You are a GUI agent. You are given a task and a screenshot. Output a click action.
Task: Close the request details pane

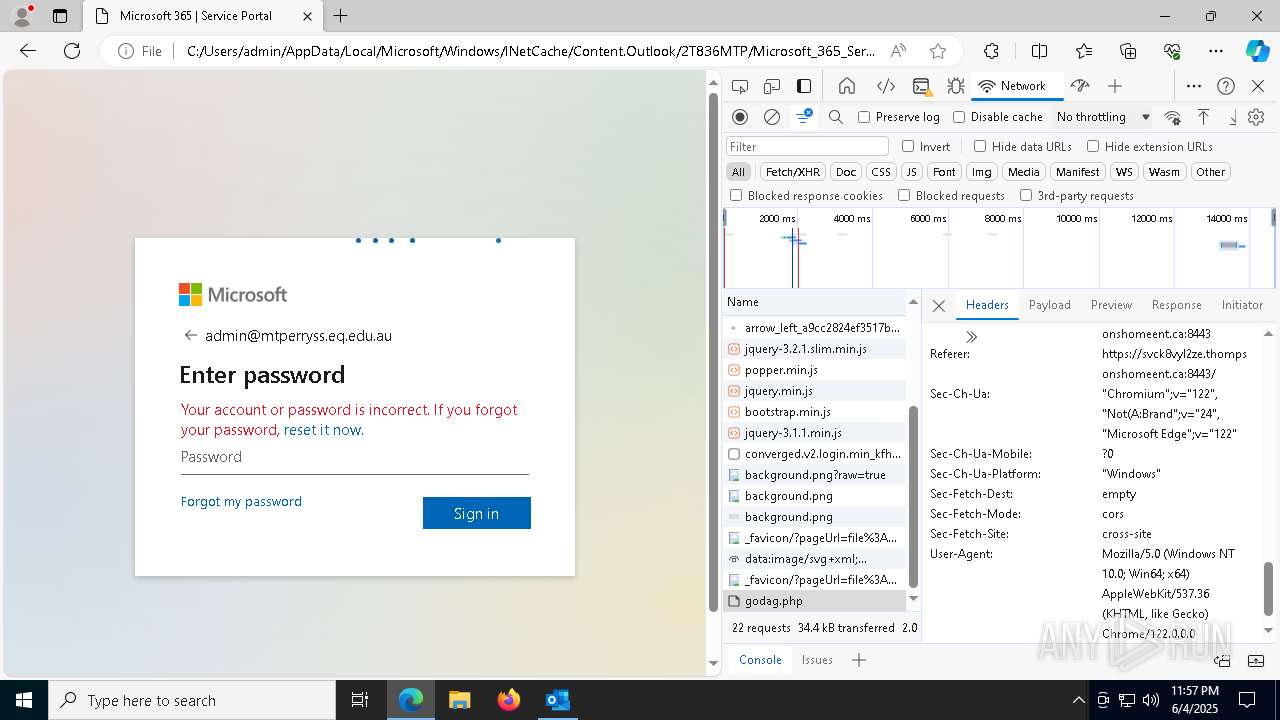pos(939,306)
